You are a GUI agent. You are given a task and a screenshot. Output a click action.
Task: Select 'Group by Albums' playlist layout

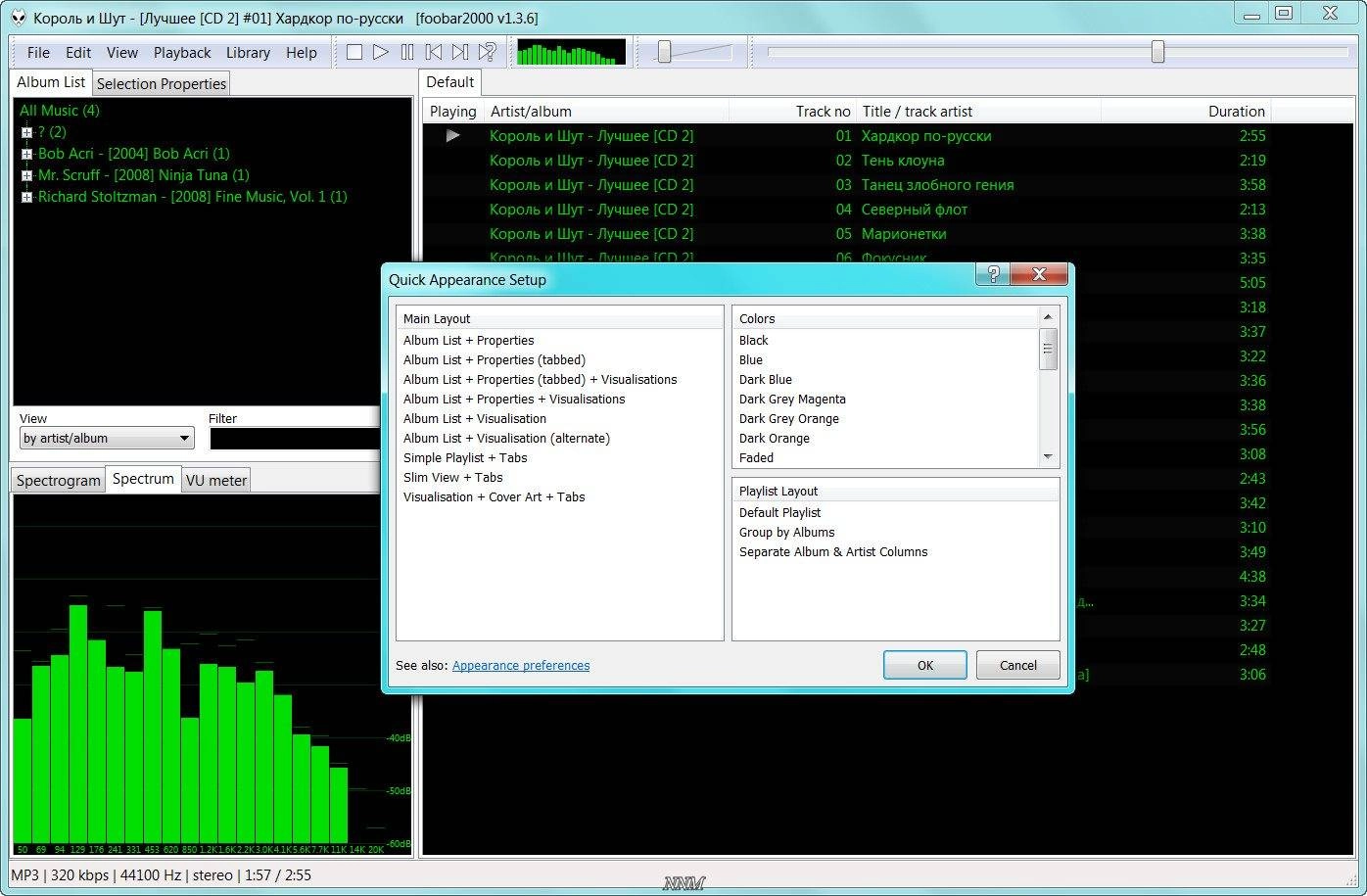(x=787, y=533)
